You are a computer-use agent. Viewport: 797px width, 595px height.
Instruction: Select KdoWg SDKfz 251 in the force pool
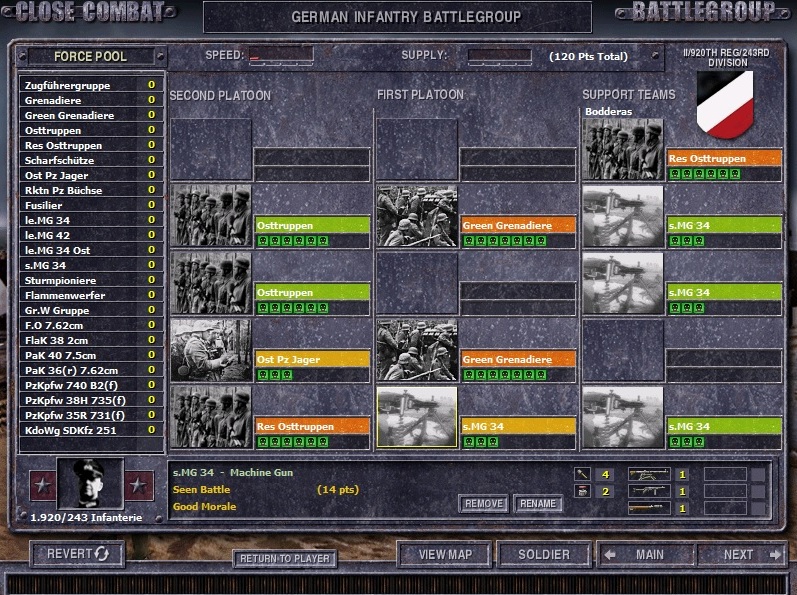(90, 430)
